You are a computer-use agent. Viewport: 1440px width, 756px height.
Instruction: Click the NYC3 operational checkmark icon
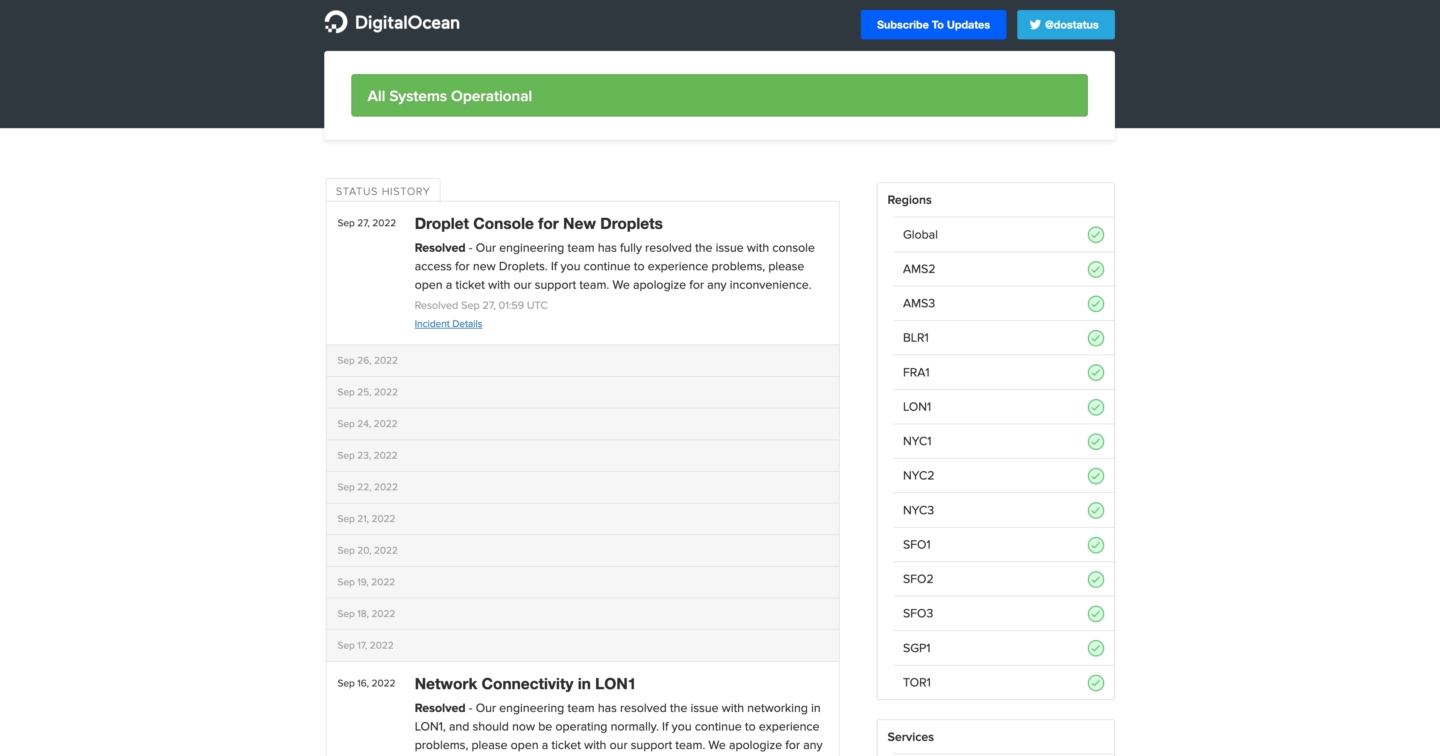click(x=1096, y=511)
